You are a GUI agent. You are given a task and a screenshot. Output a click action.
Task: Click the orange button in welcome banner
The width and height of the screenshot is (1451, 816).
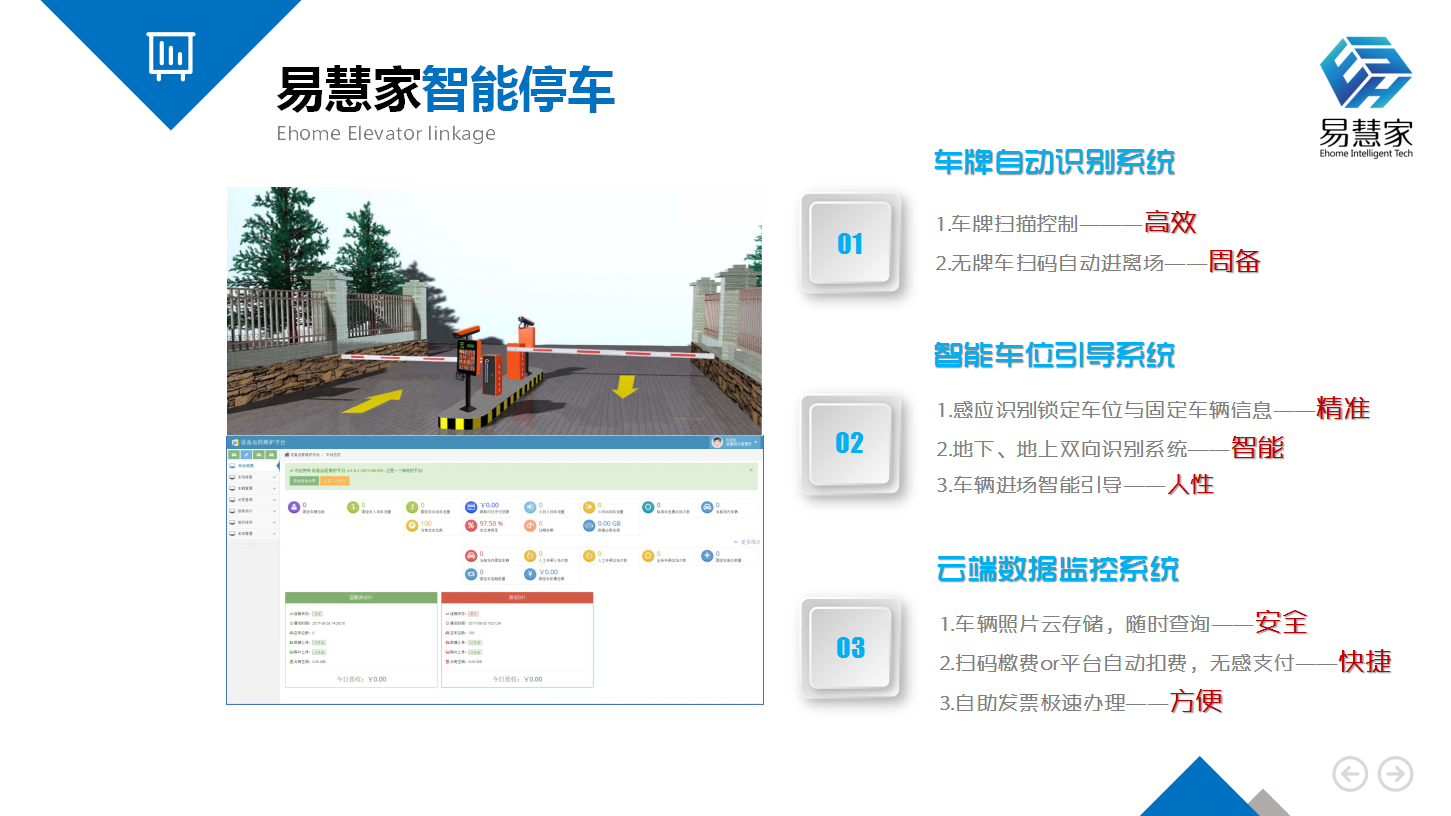pos(335,481)
